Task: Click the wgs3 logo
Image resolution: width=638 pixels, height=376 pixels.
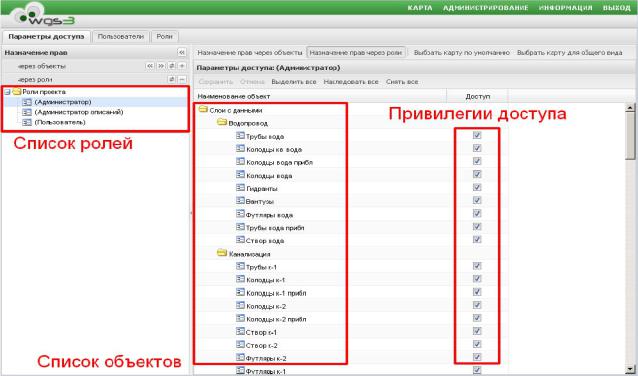Action: (x=43, y=16)
